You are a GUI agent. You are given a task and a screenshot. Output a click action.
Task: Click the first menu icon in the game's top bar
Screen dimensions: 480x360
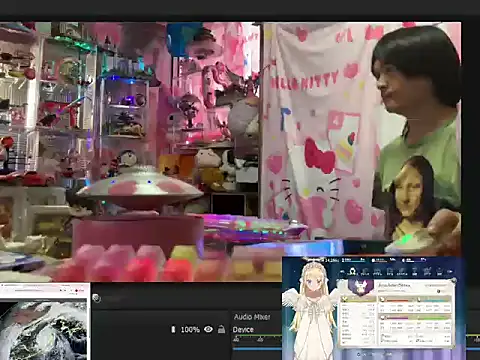pos(352,272)
